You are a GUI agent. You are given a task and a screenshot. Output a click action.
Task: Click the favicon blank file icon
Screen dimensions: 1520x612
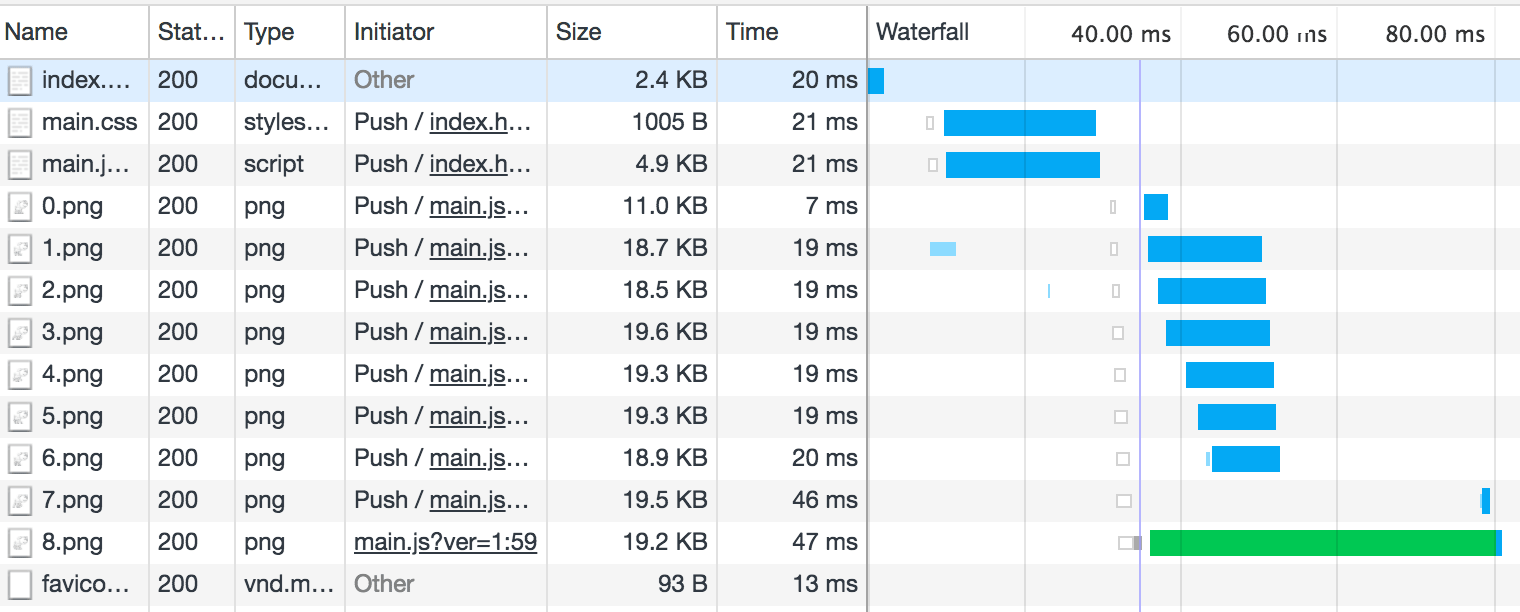pyautogui.click(x=20, y=584)
